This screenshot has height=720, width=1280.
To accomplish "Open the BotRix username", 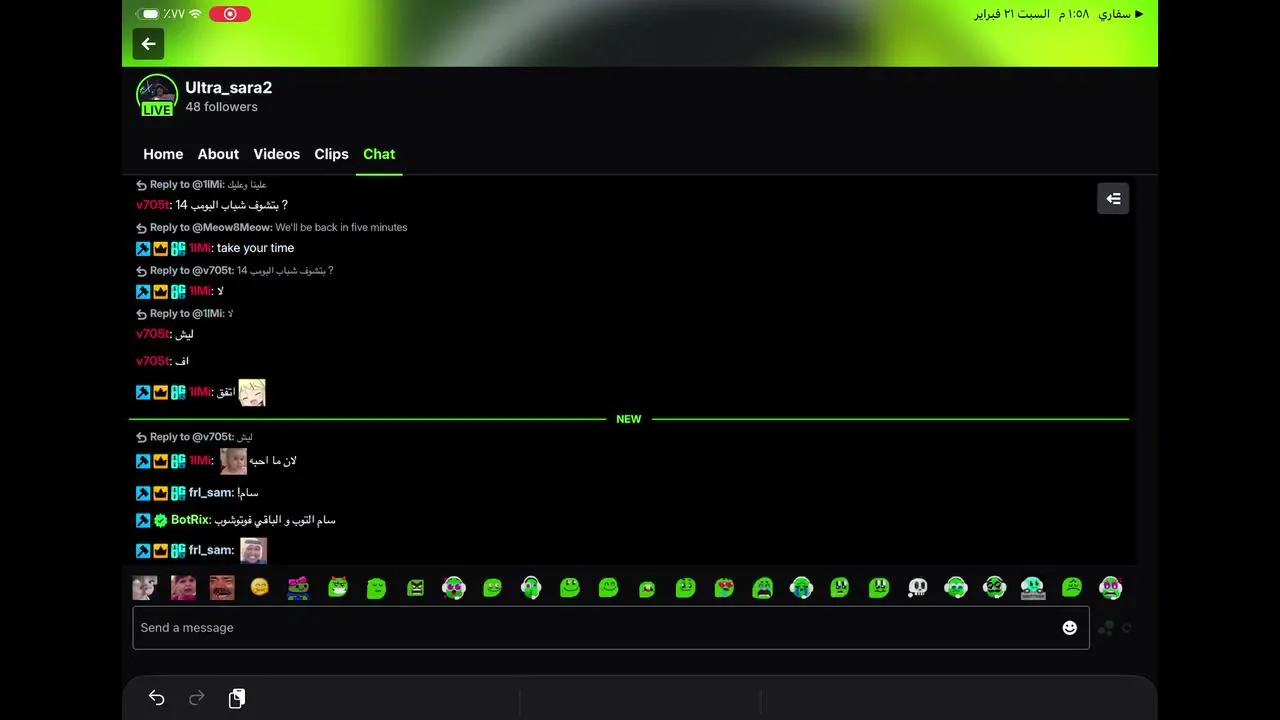I will pyautogui.click(x=190, y=521).
